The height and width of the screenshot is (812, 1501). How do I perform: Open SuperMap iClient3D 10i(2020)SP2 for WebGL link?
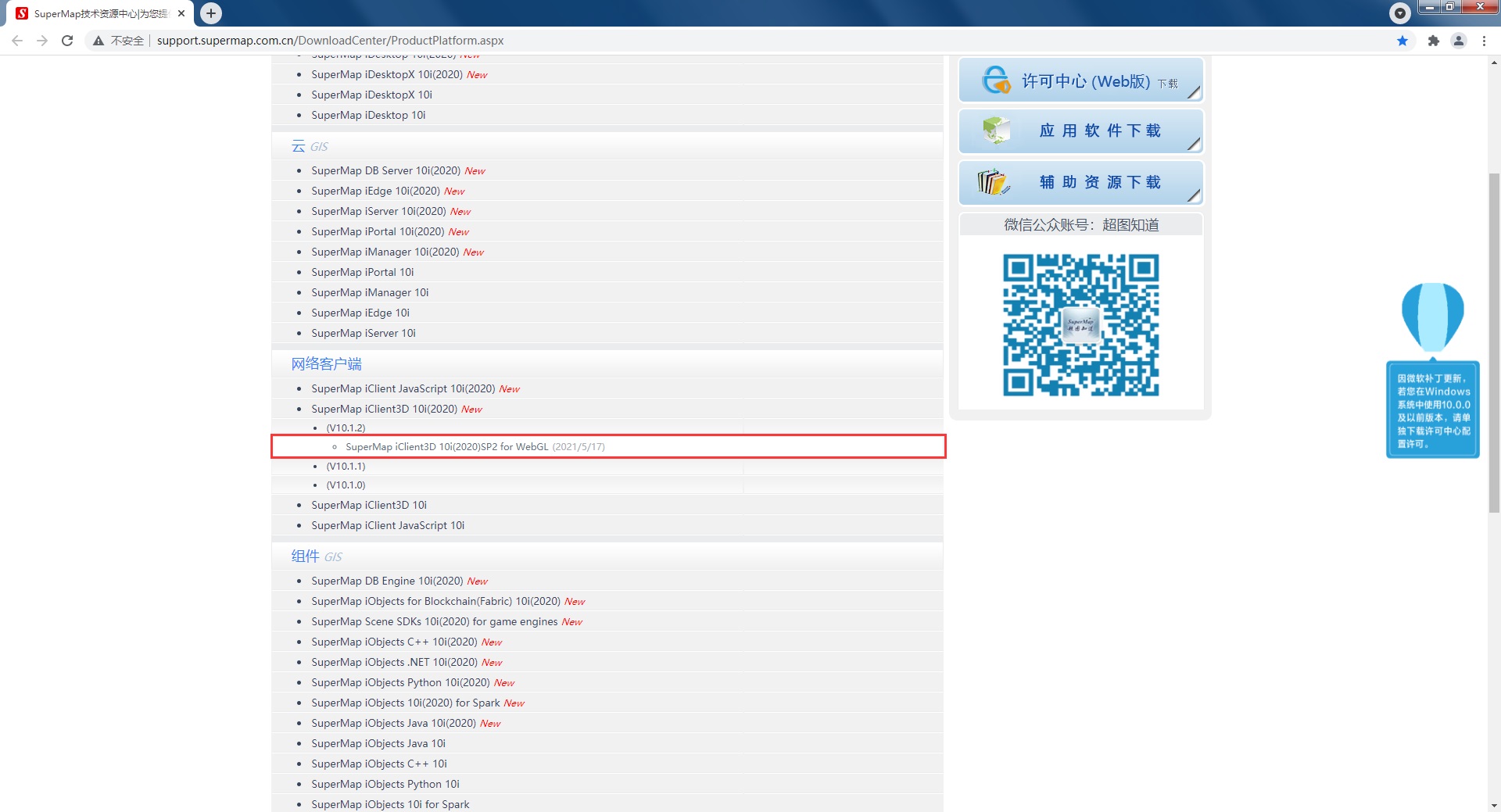[x=446, y=447]
